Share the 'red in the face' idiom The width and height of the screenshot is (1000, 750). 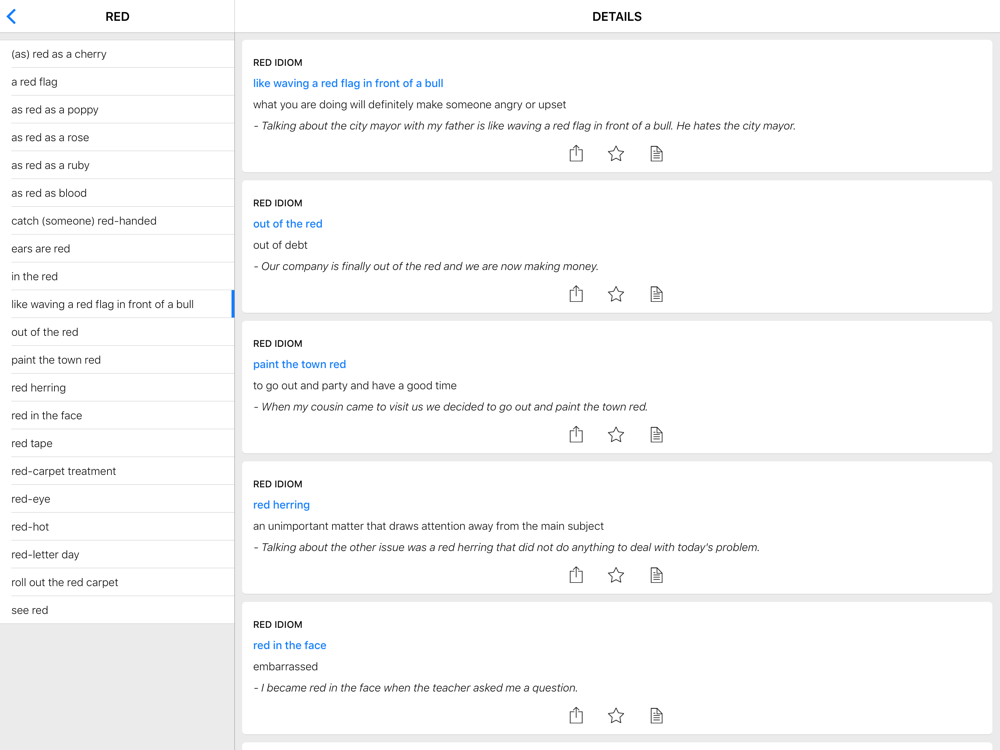(x=576, y=715)
